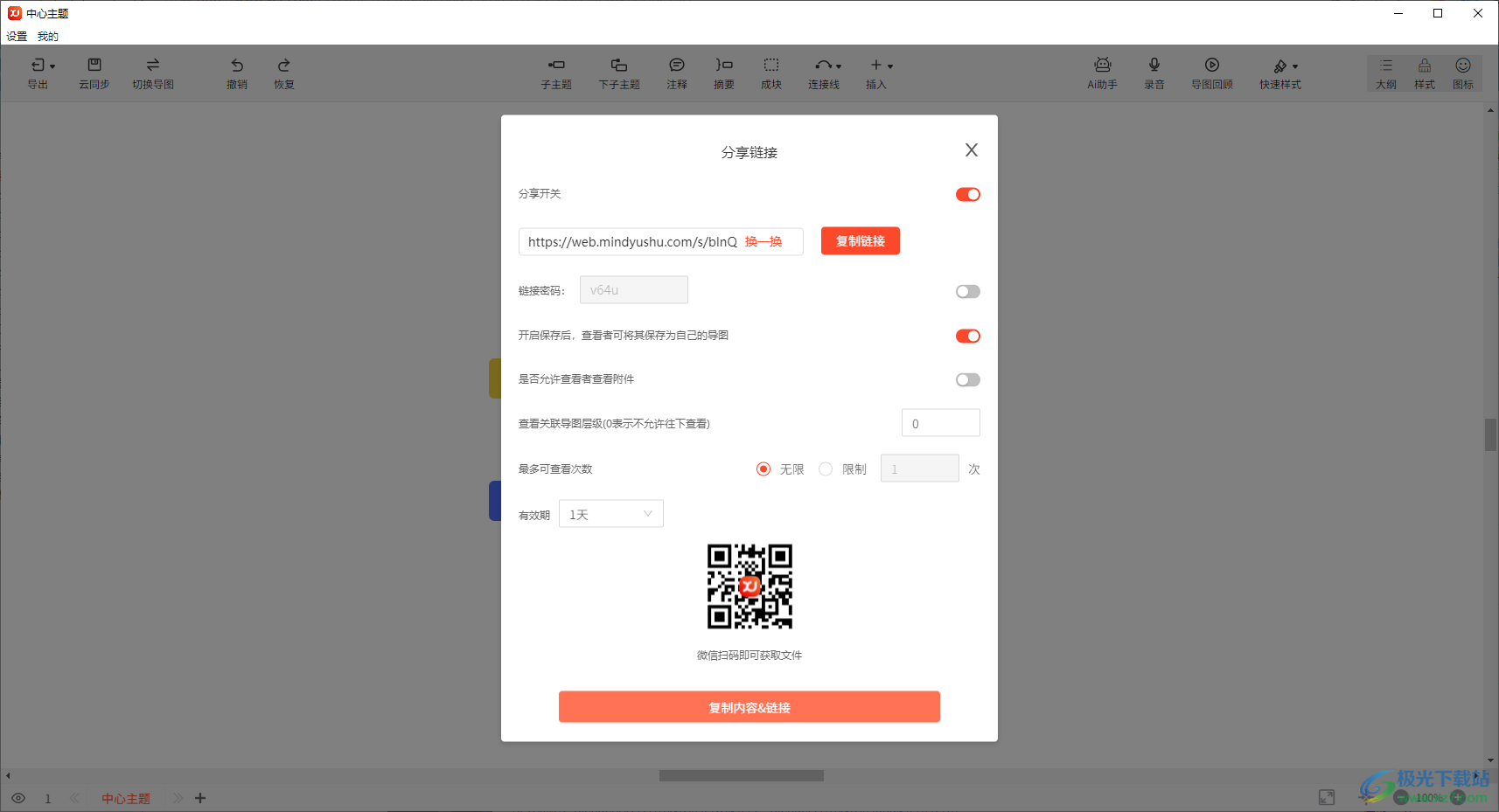Add a summary (摘要)
Screen dimensions: 1499x812
724,73
